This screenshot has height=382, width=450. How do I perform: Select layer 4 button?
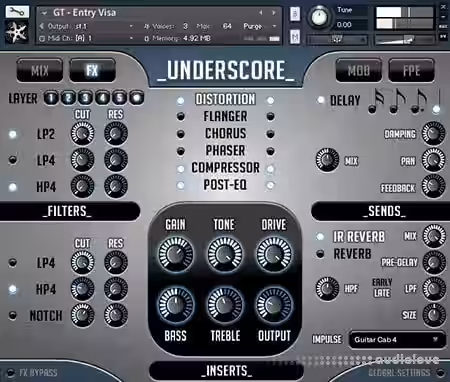coord(103,98)
